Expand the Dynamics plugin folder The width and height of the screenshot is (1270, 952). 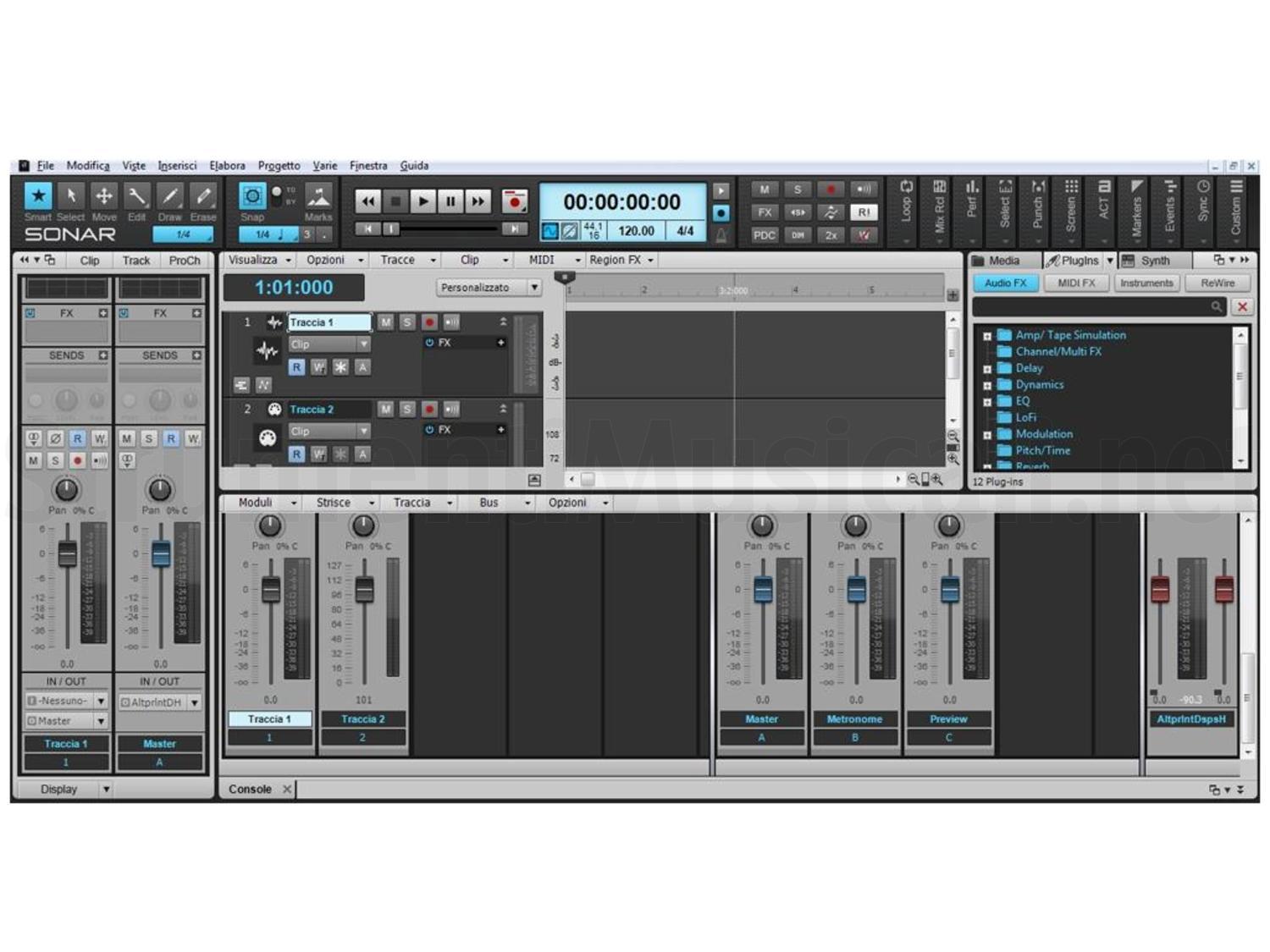click(987, 385)
